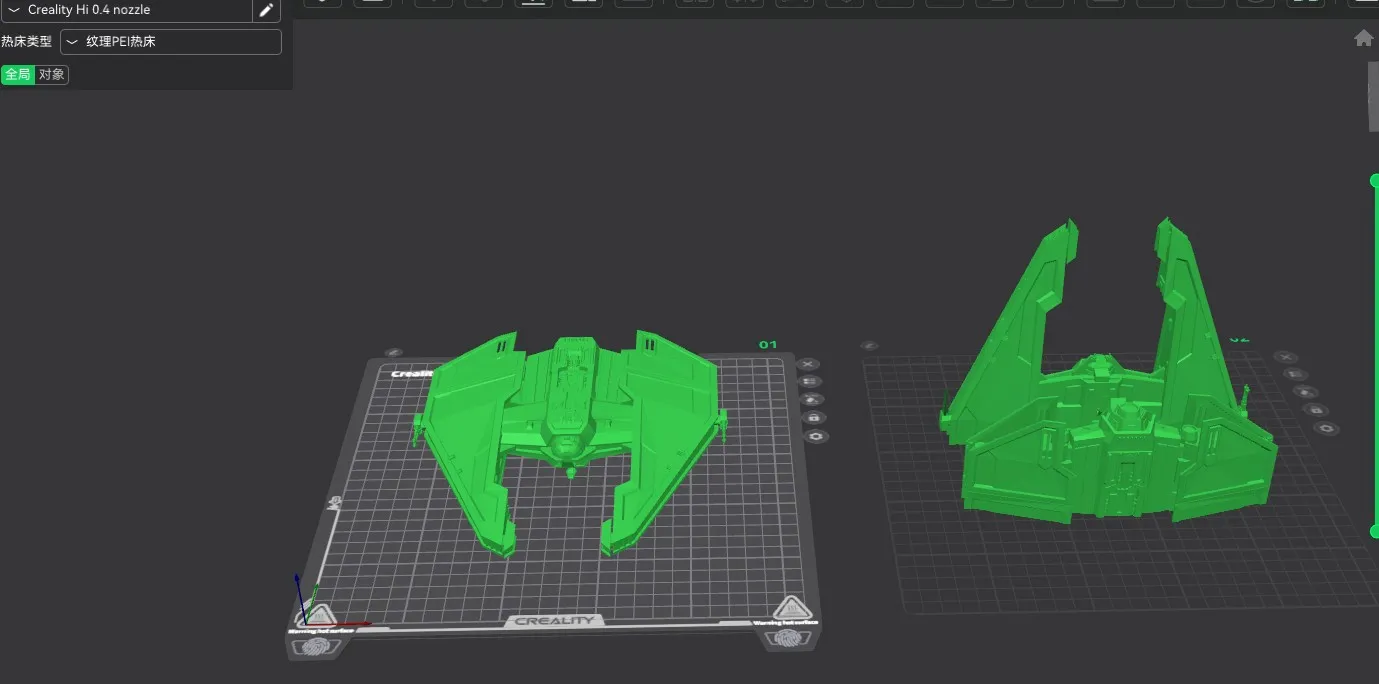Click the top handle of the vertical slider

(1375, 180)
